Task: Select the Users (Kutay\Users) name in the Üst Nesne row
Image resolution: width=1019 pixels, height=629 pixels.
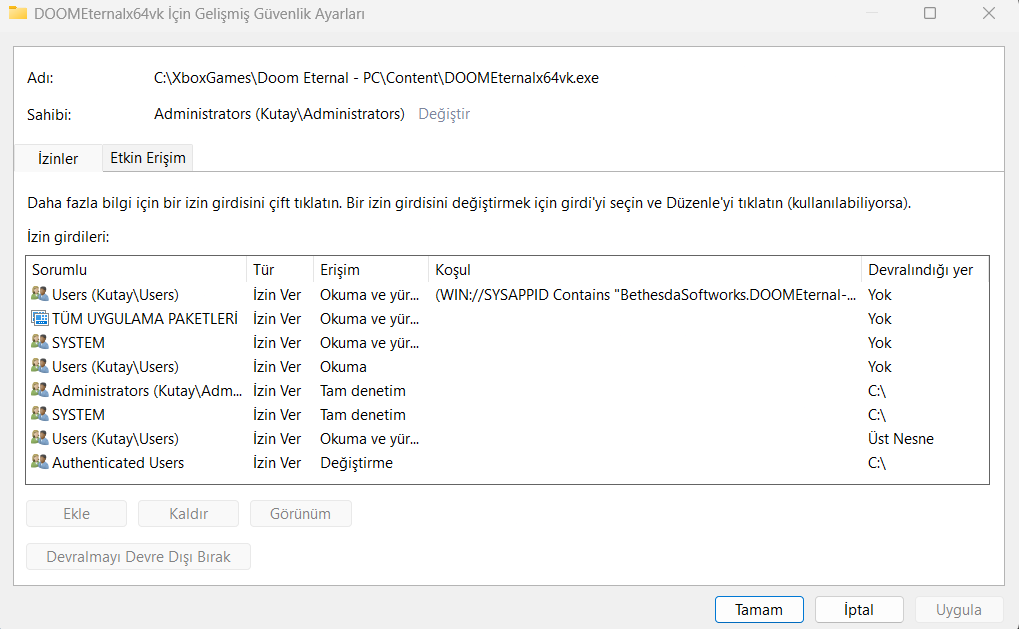Action: [x=115, y=439]
